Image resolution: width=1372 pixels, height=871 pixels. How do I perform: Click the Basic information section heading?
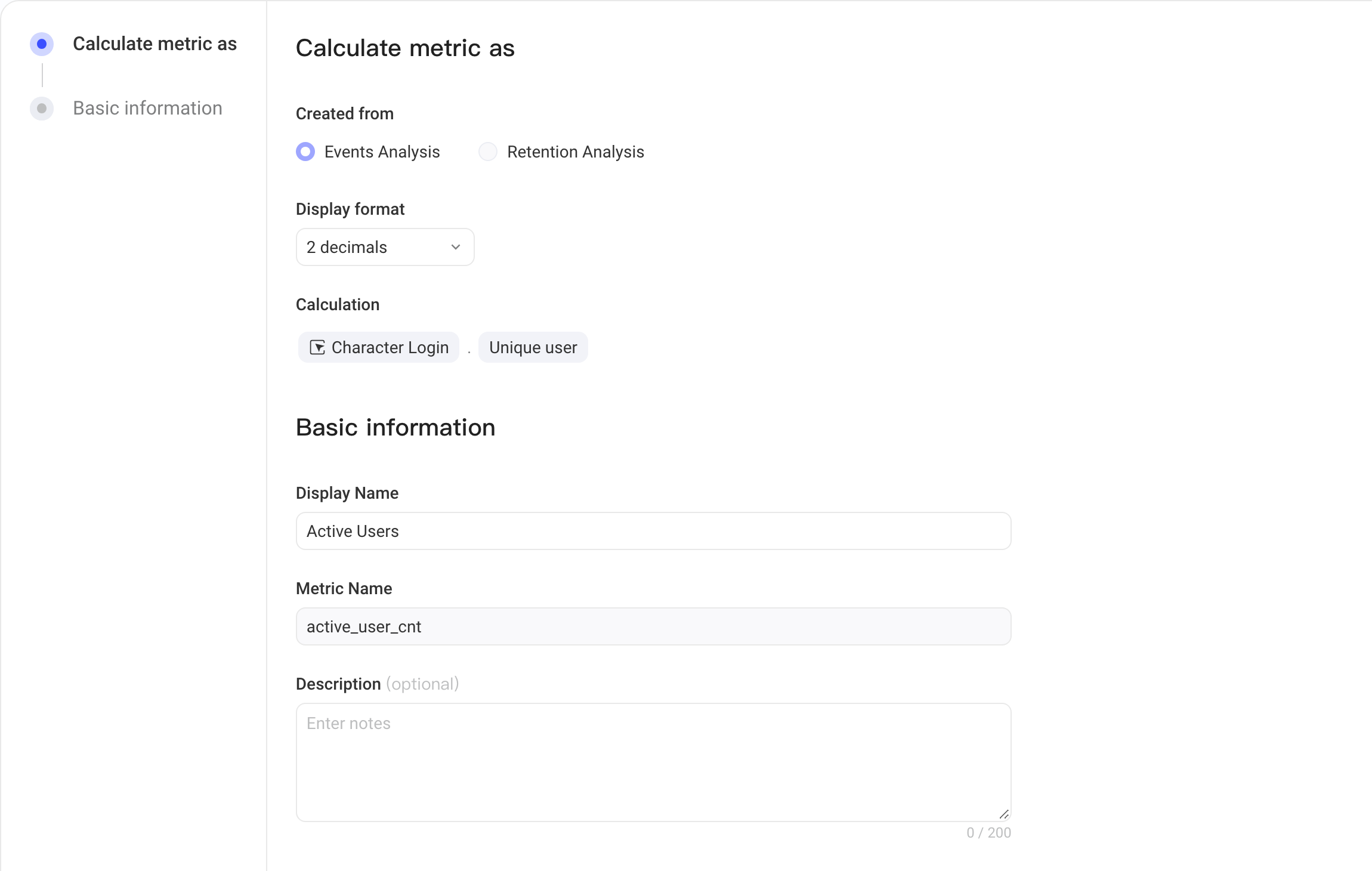[395, 427]
